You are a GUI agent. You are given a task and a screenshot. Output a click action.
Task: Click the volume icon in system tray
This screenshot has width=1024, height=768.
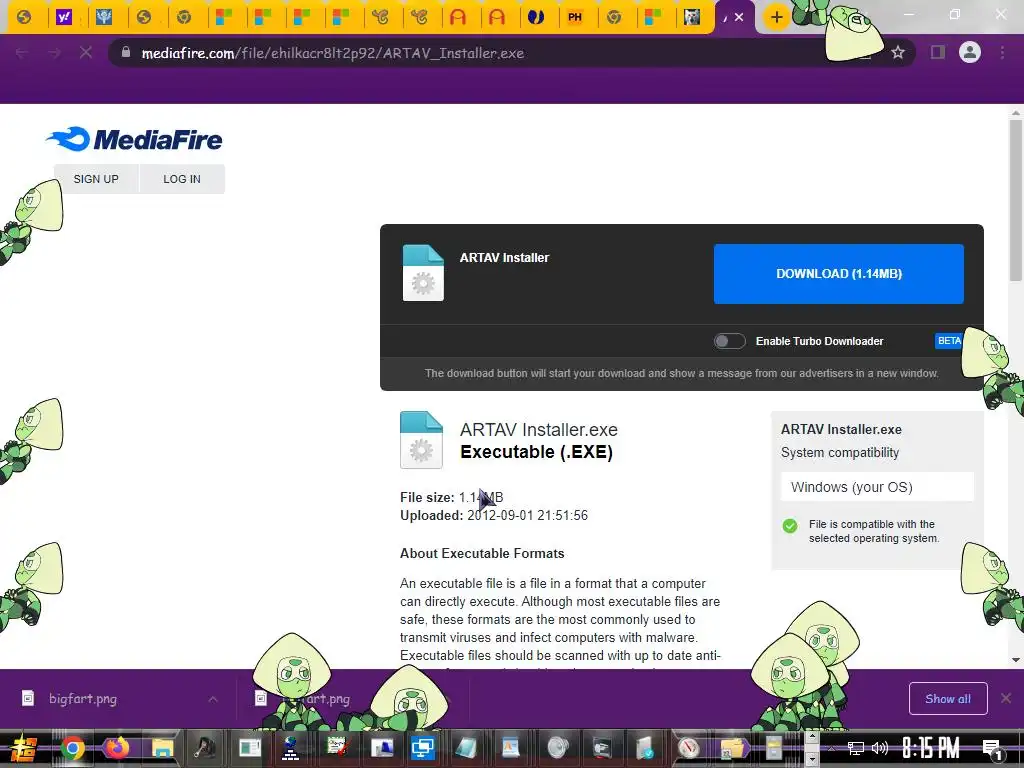point(880,748)
